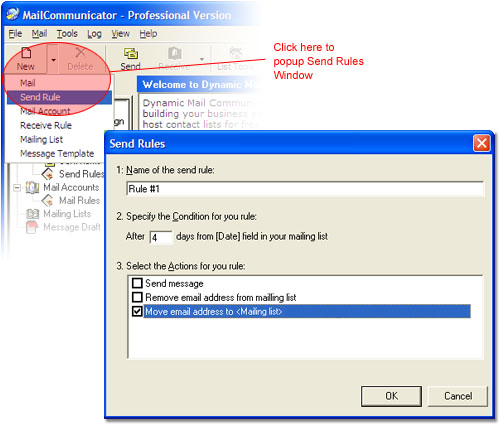Click the send rule name field
Image resolution: width=501 pixels, height=427 pixels.
(305, 189)
